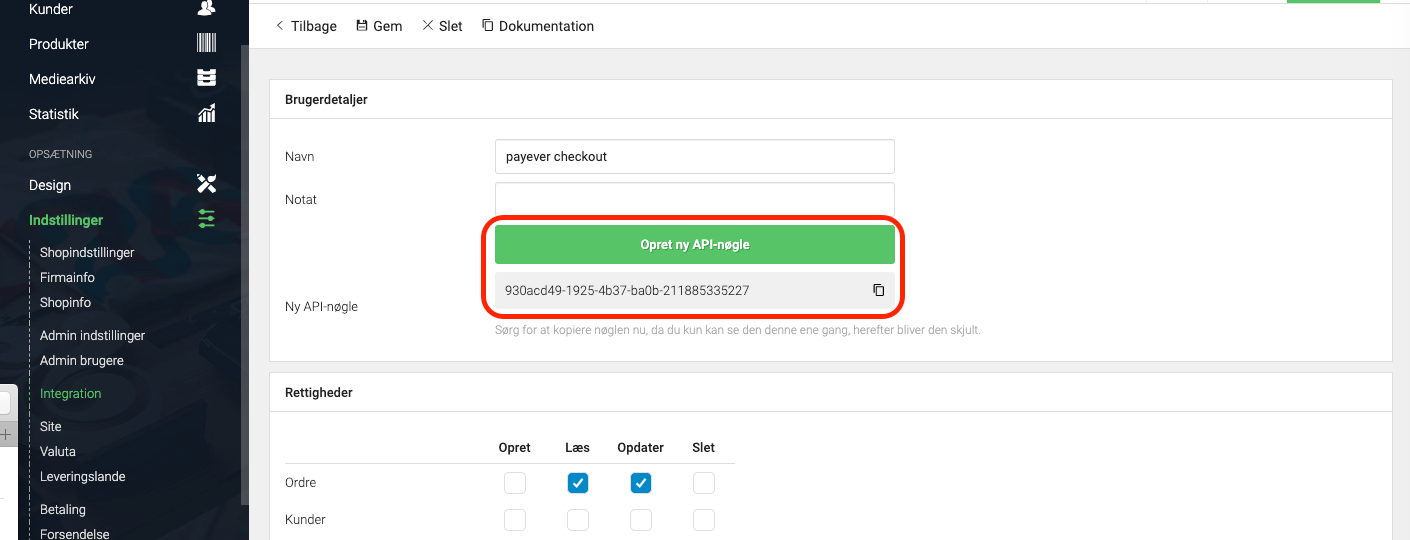1410x540 pixels.
Task: Enable the Opret permission for Ordre
Action: pos(515,483)
